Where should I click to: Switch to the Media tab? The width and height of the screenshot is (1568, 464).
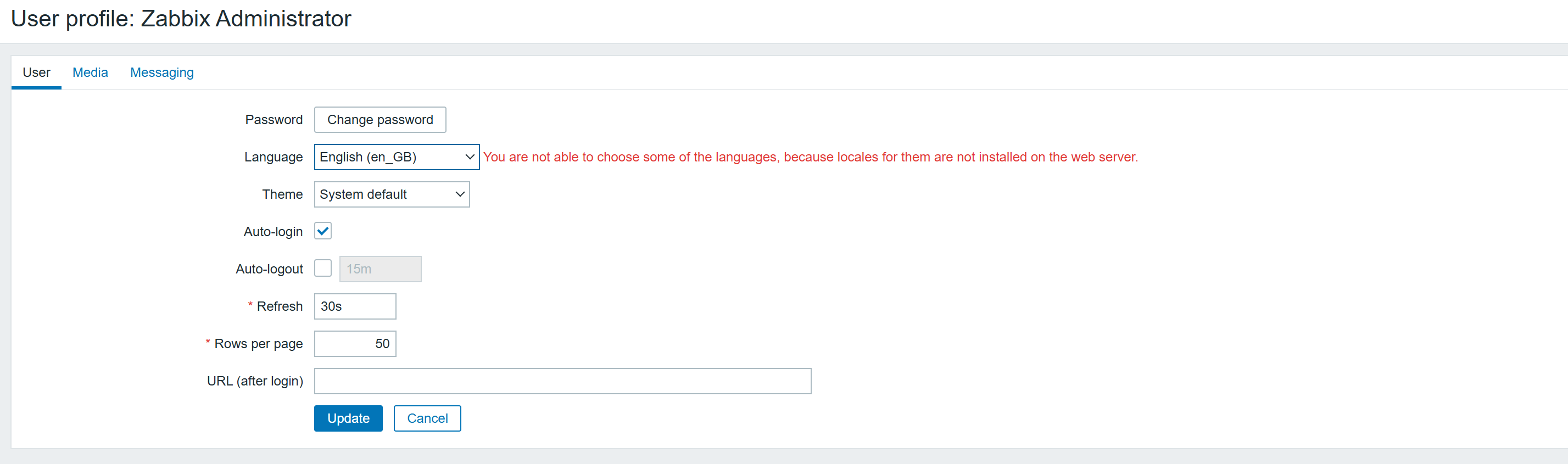point(90,72)
